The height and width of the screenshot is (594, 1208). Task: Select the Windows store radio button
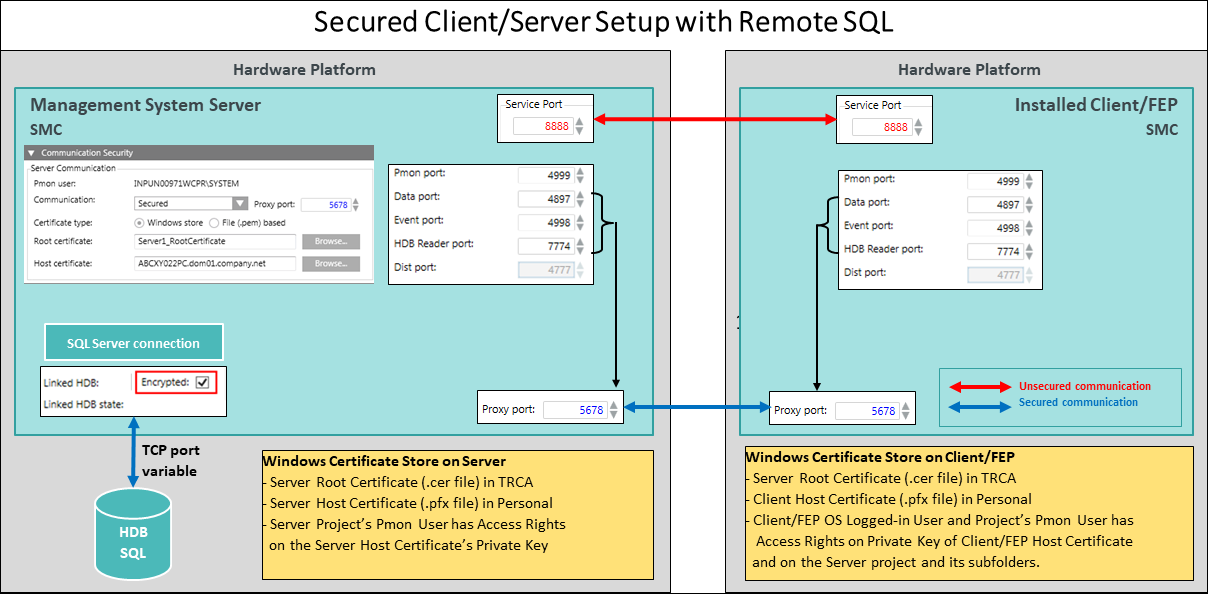pyautogui.click(x=138, y=222)
